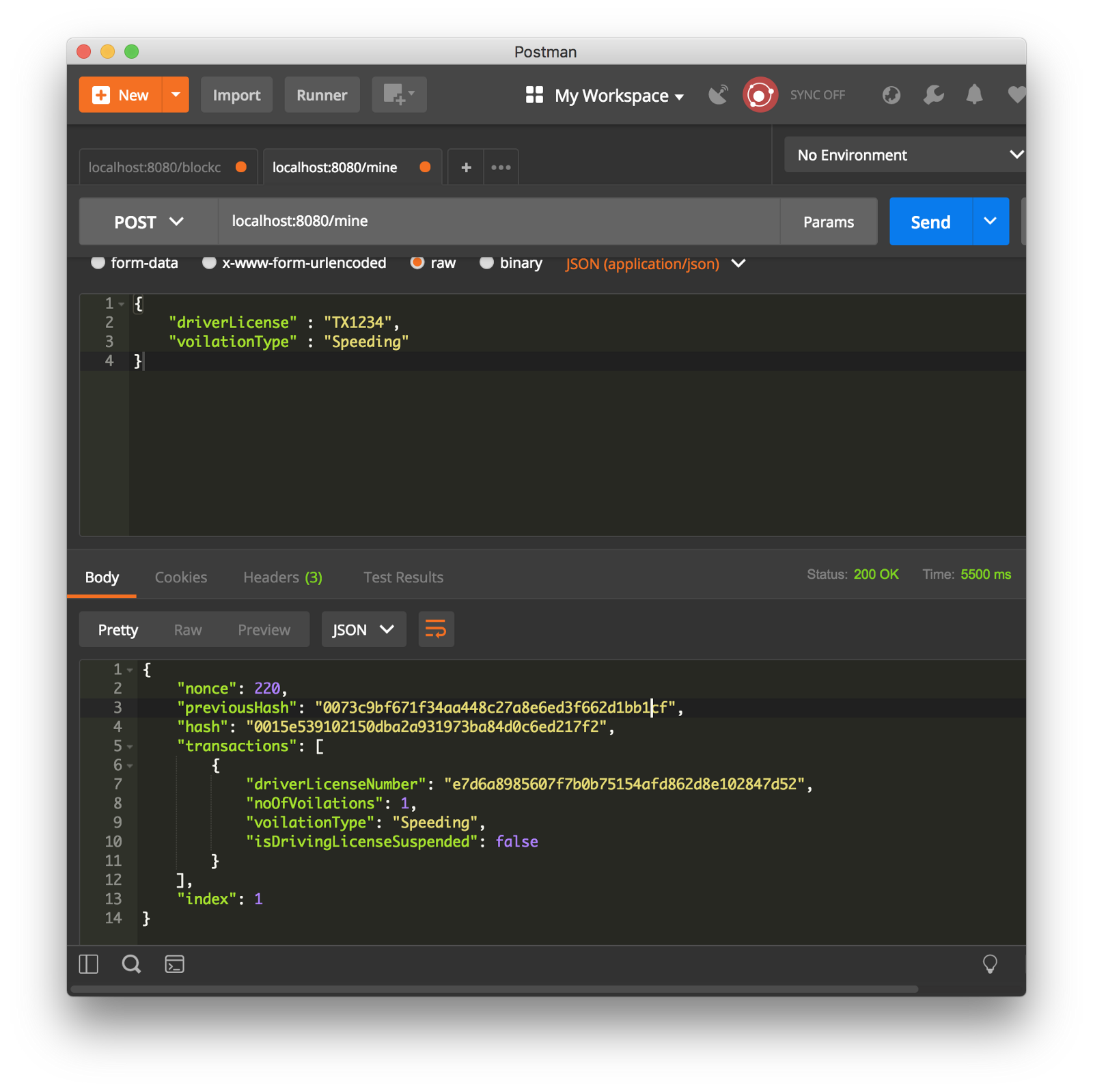1093x1092 pixels.
Task: Click the Import button
Action: [x=236, y=95]
